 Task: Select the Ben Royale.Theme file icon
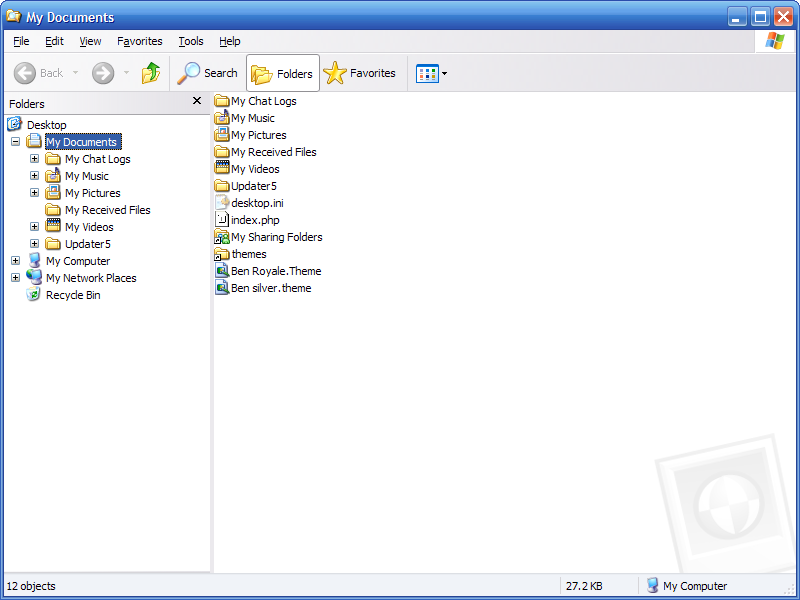pyautogui.click(x=222, y=271)
